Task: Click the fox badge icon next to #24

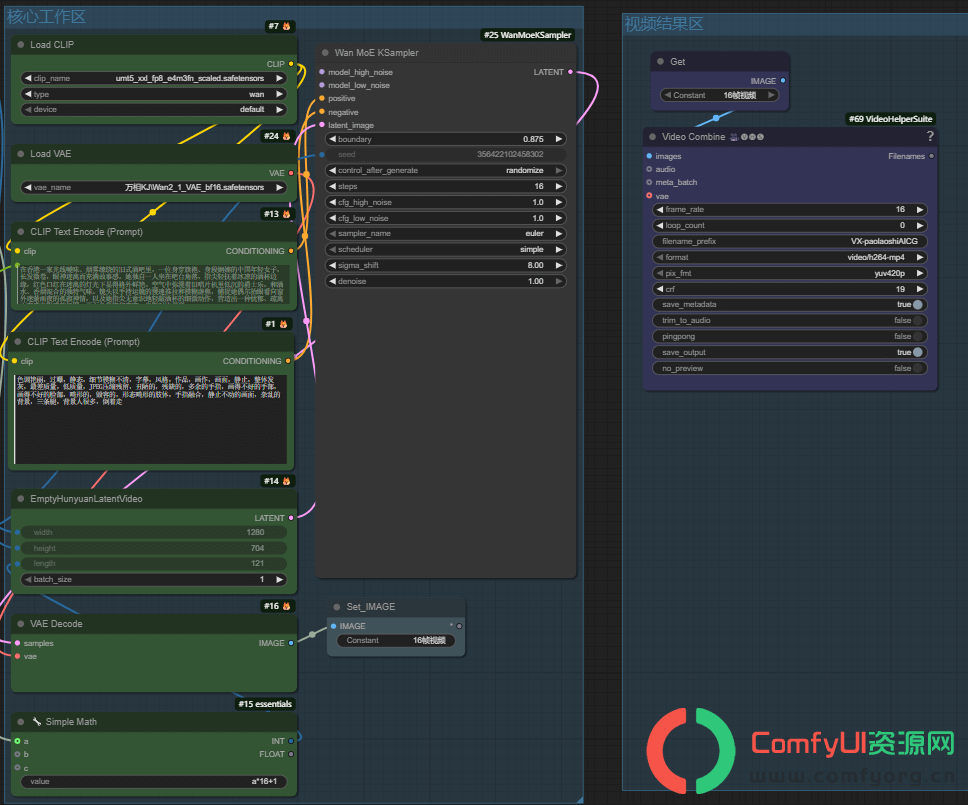Action: click(x=286, y=136)
